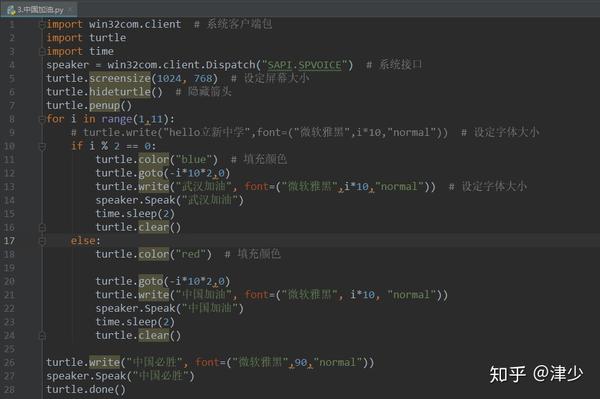Click the "screensize" method name on line 5

point(120,78)
